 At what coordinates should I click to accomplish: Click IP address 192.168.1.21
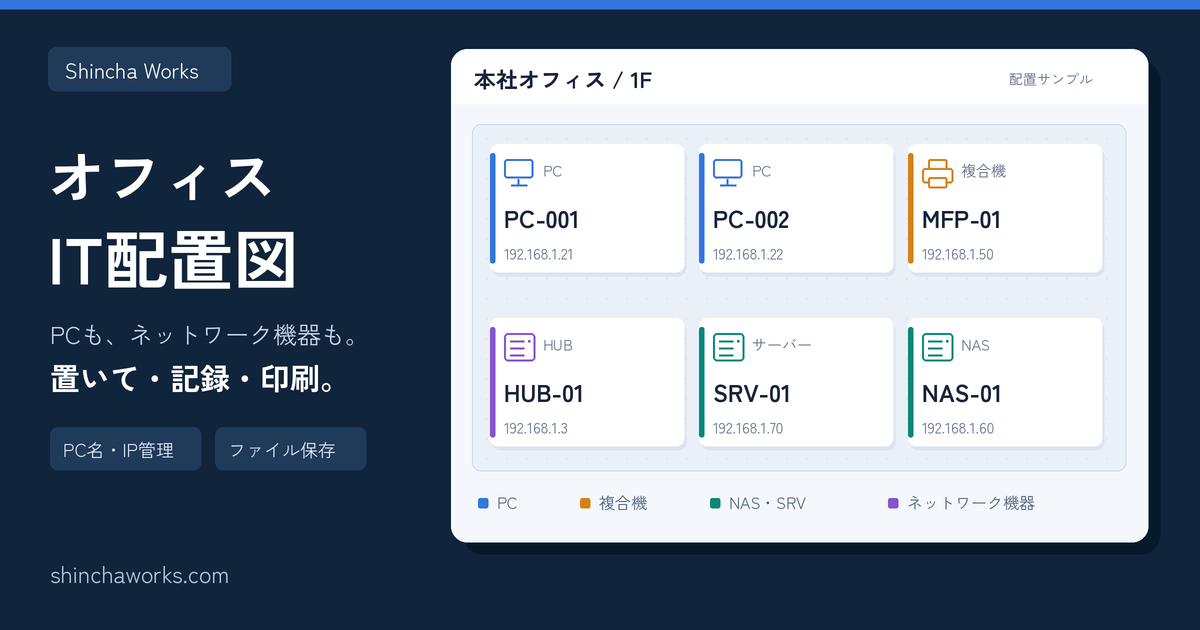538,255
